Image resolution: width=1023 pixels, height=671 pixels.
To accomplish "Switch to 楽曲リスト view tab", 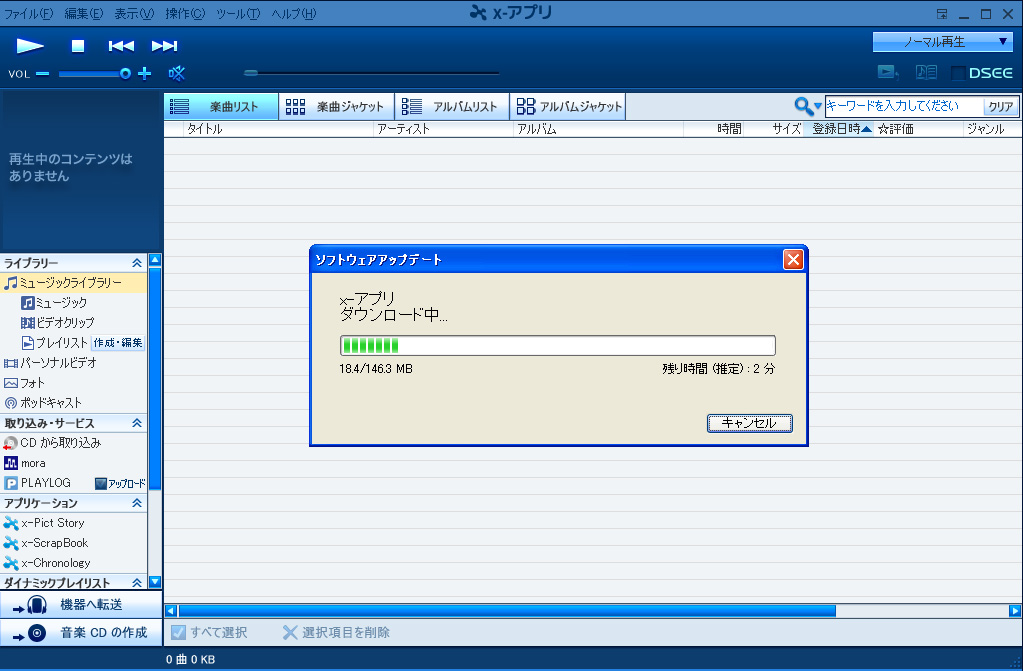I will [x=221, y=106].
